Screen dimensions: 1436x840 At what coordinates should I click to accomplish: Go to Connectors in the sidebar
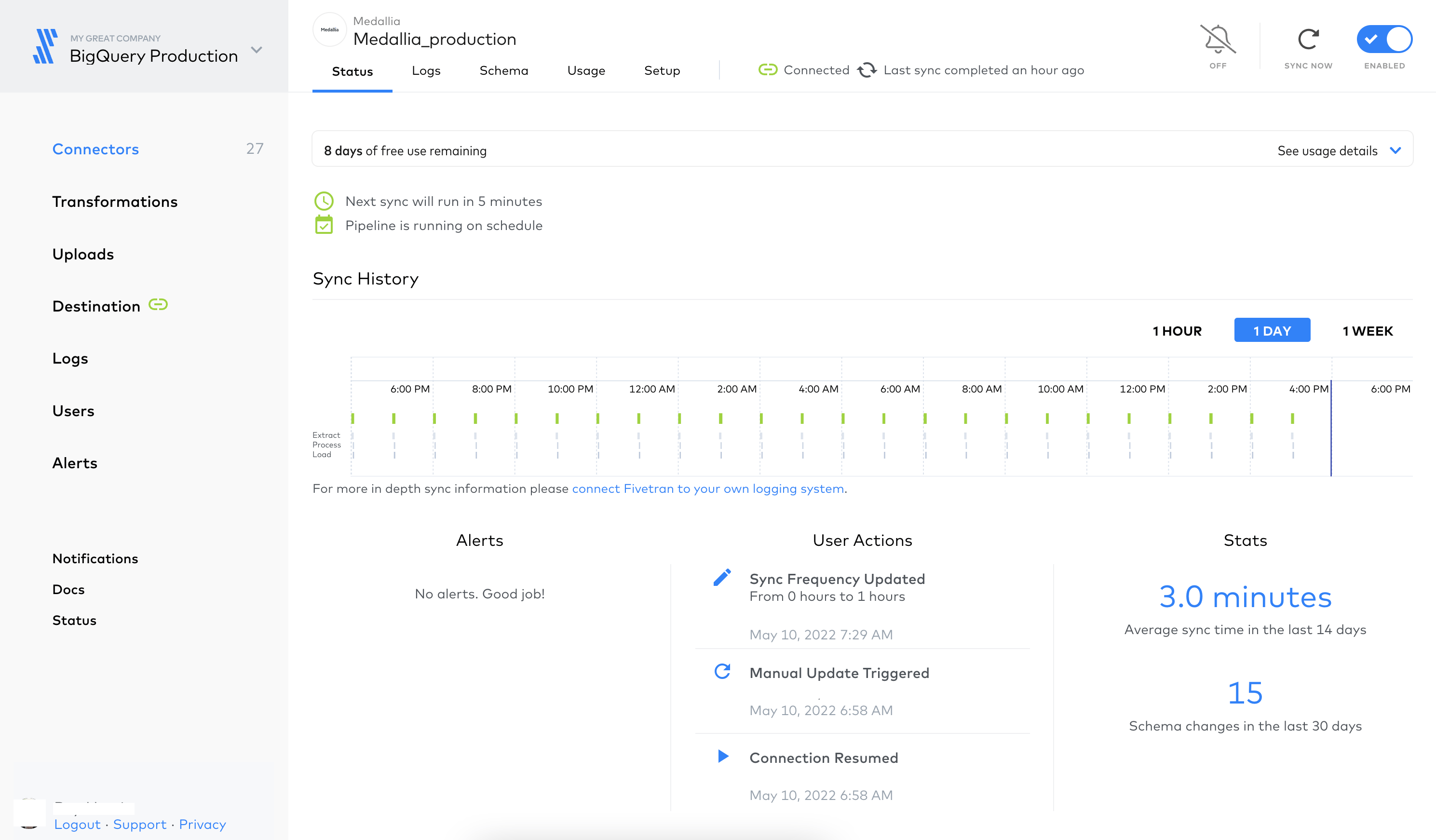[x=96, y=149]
